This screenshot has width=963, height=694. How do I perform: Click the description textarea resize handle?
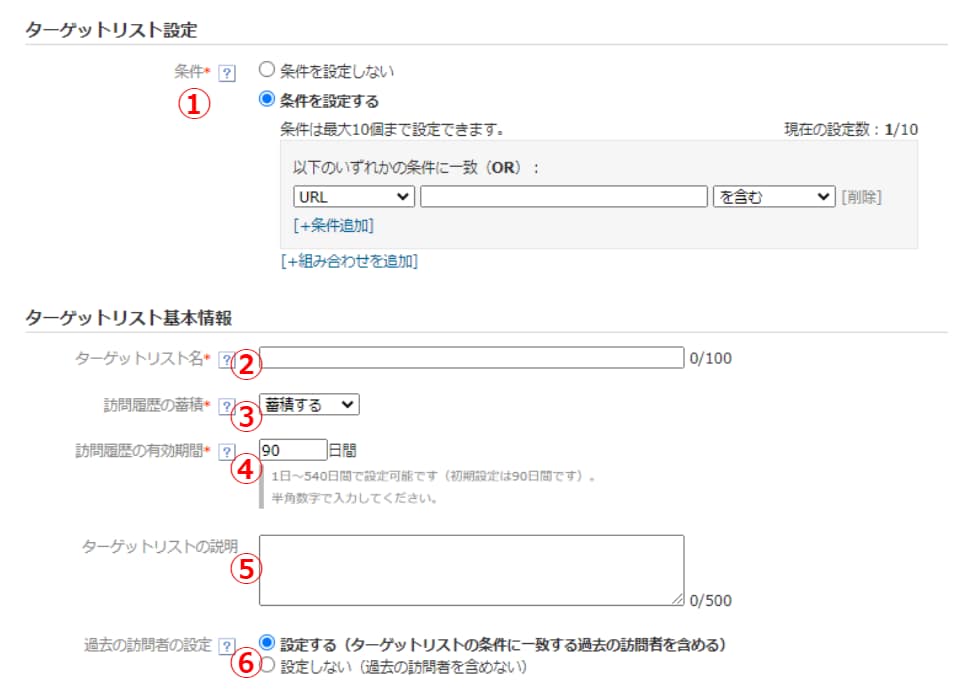point(678,599)
